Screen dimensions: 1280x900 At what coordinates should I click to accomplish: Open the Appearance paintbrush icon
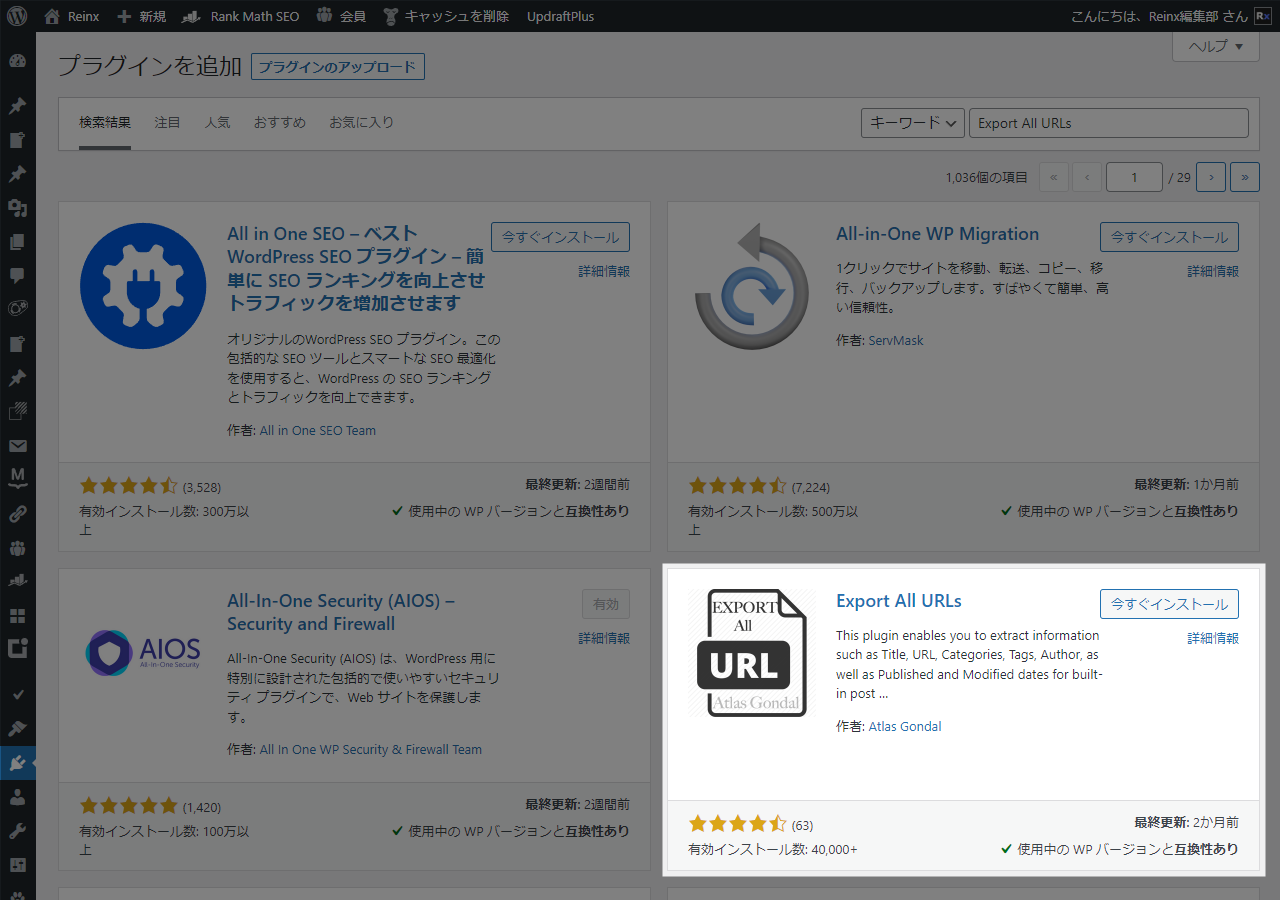[17, 728]
